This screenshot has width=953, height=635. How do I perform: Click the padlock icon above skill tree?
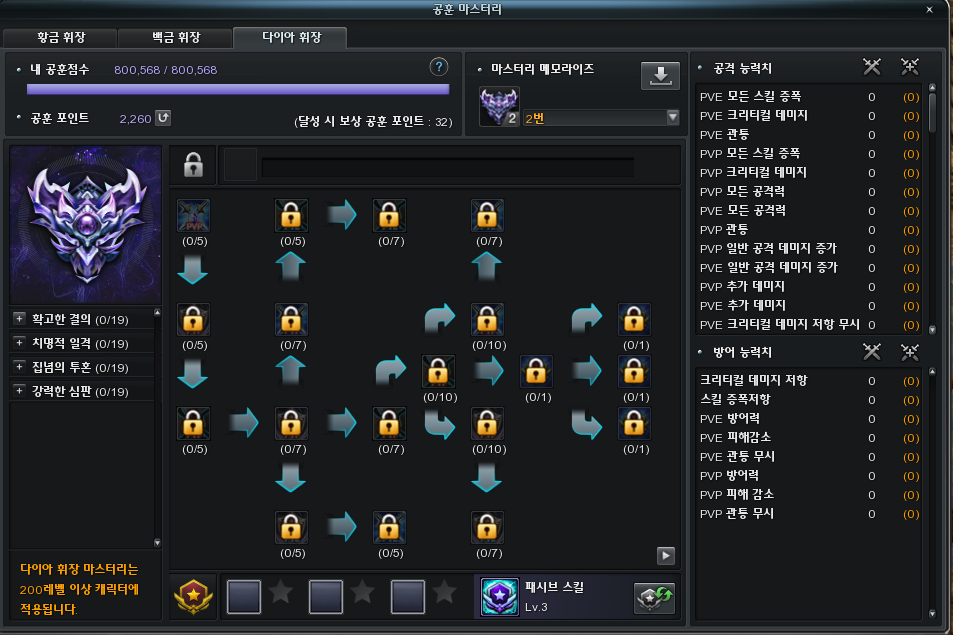tap(193, 165)
